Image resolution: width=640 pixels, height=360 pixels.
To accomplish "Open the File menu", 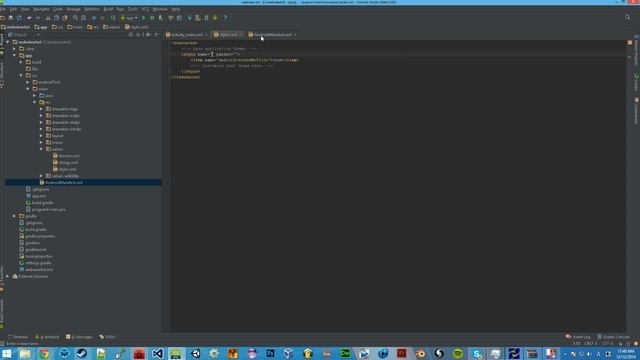I will (x=3, y=9).
